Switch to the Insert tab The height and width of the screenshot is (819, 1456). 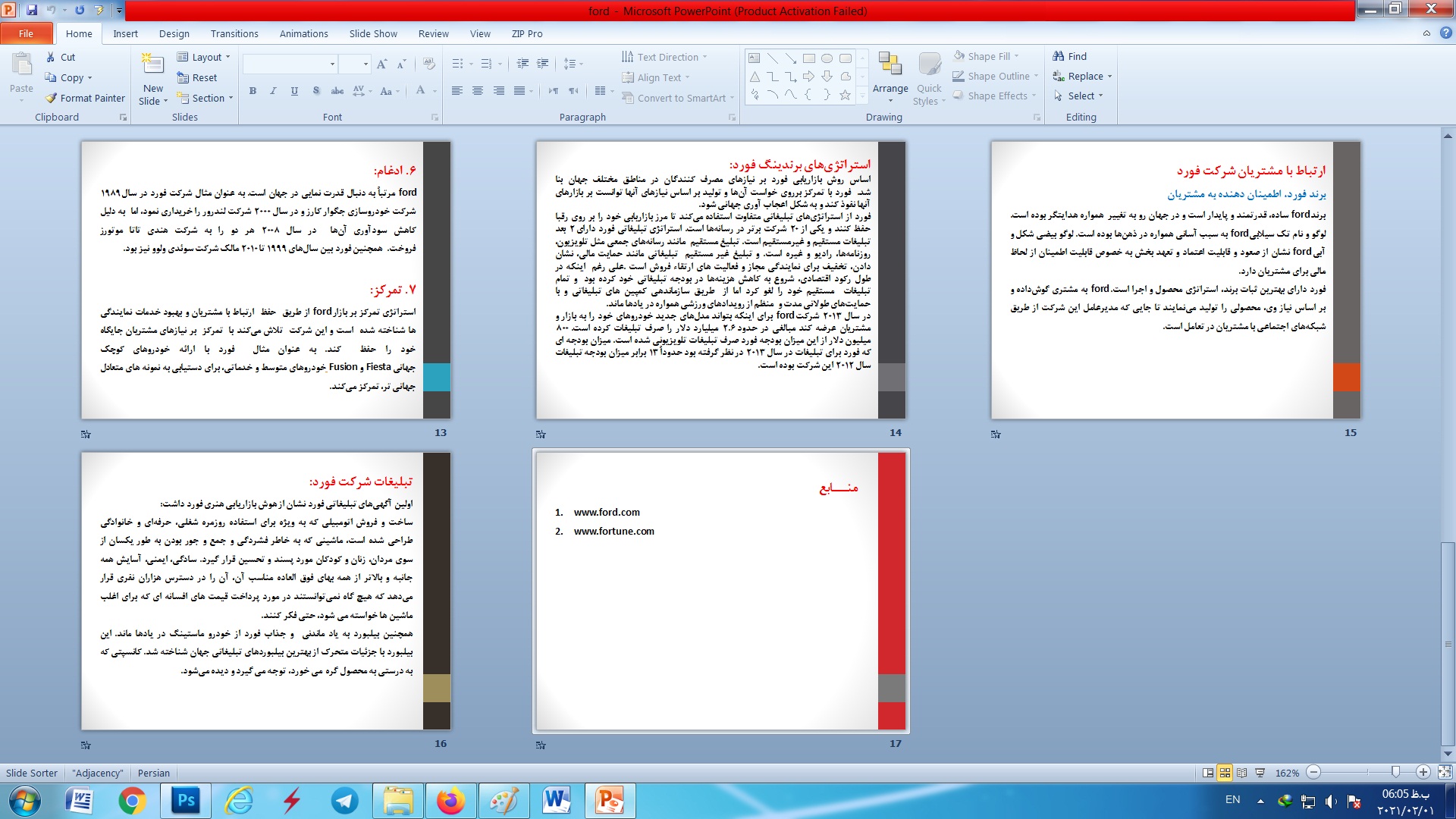point(125,33)
